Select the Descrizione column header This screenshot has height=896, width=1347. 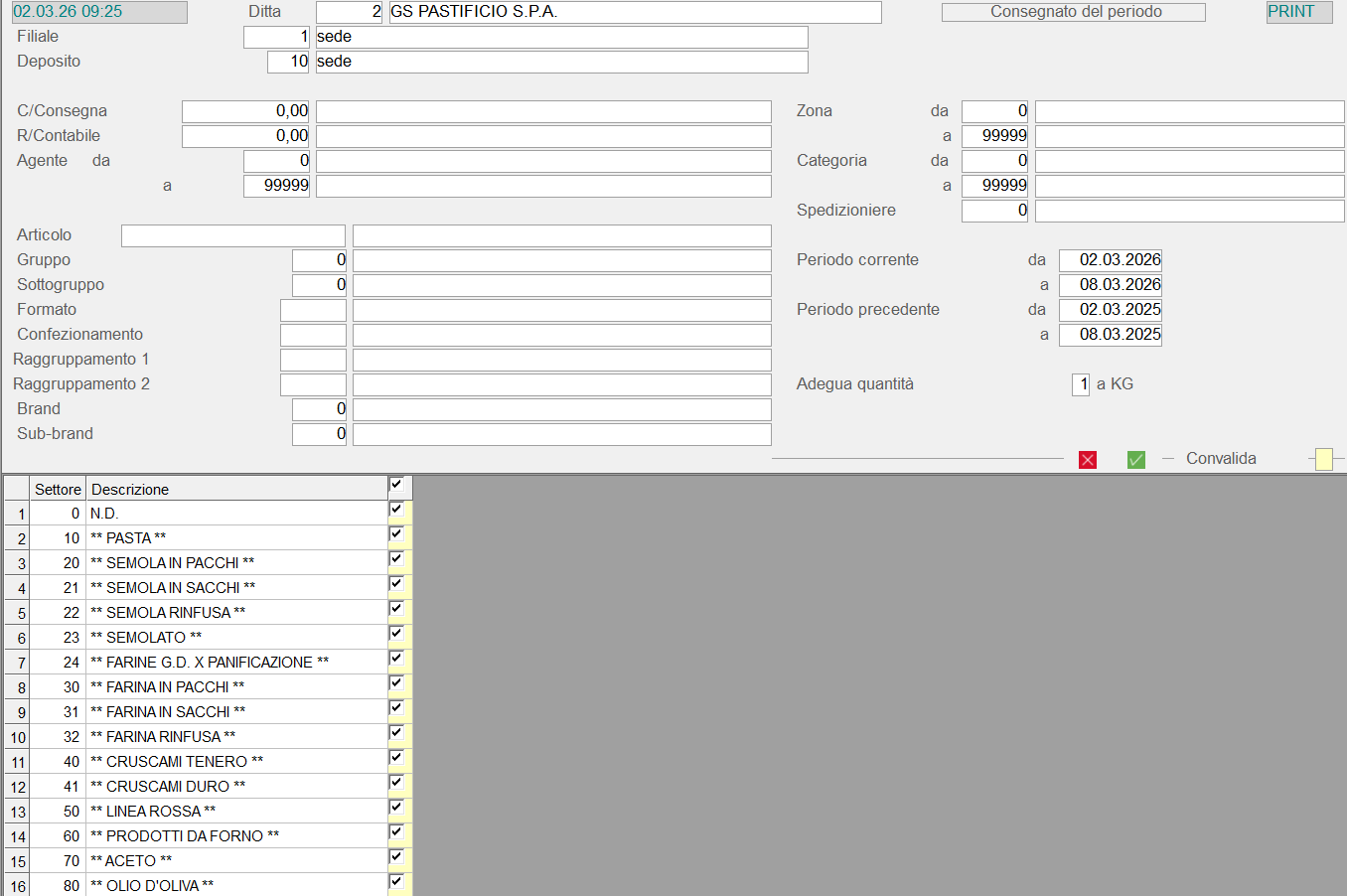236,489
